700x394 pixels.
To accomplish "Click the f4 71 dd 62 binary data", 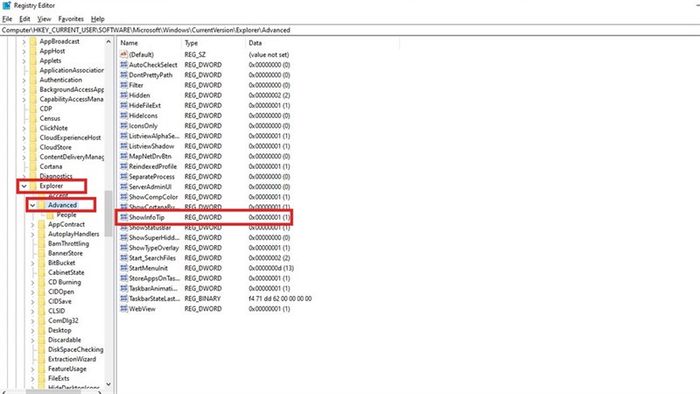I will 280,299.
